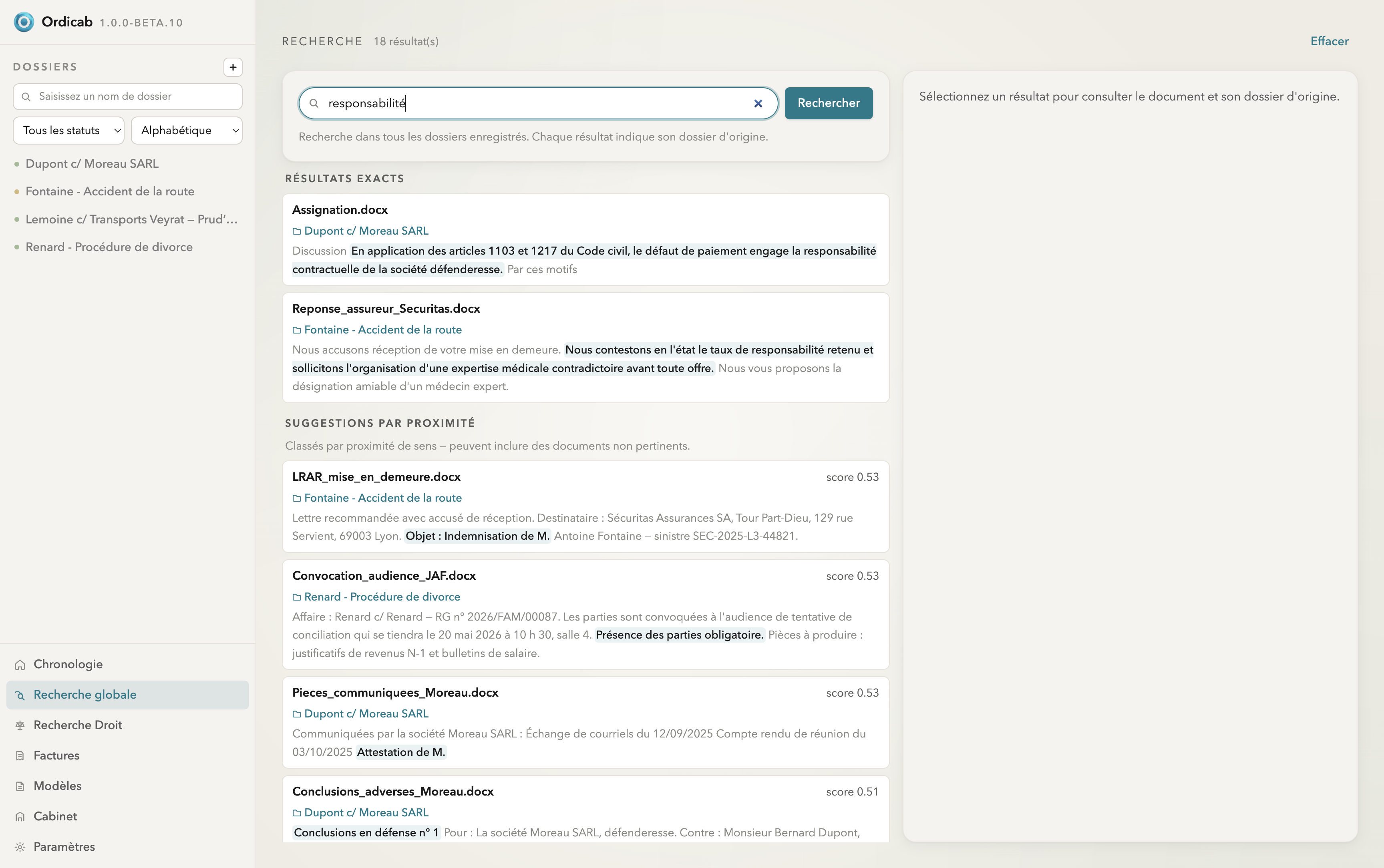The image size is (1384, 868).
Task: Focus the dossier name search field
Action: point(127,96)
